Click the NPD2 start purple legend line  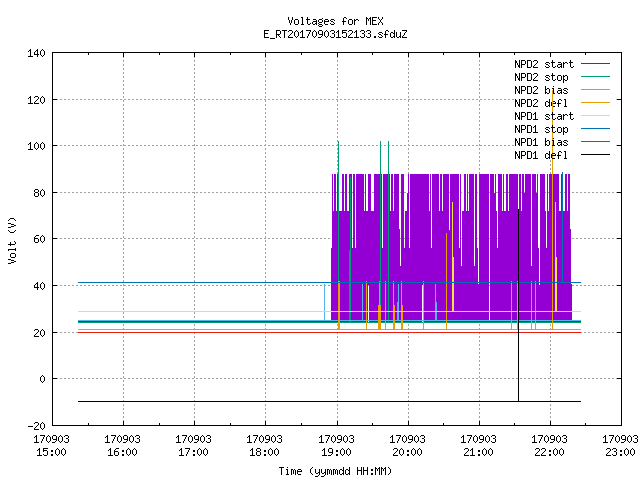click(595, 64)
